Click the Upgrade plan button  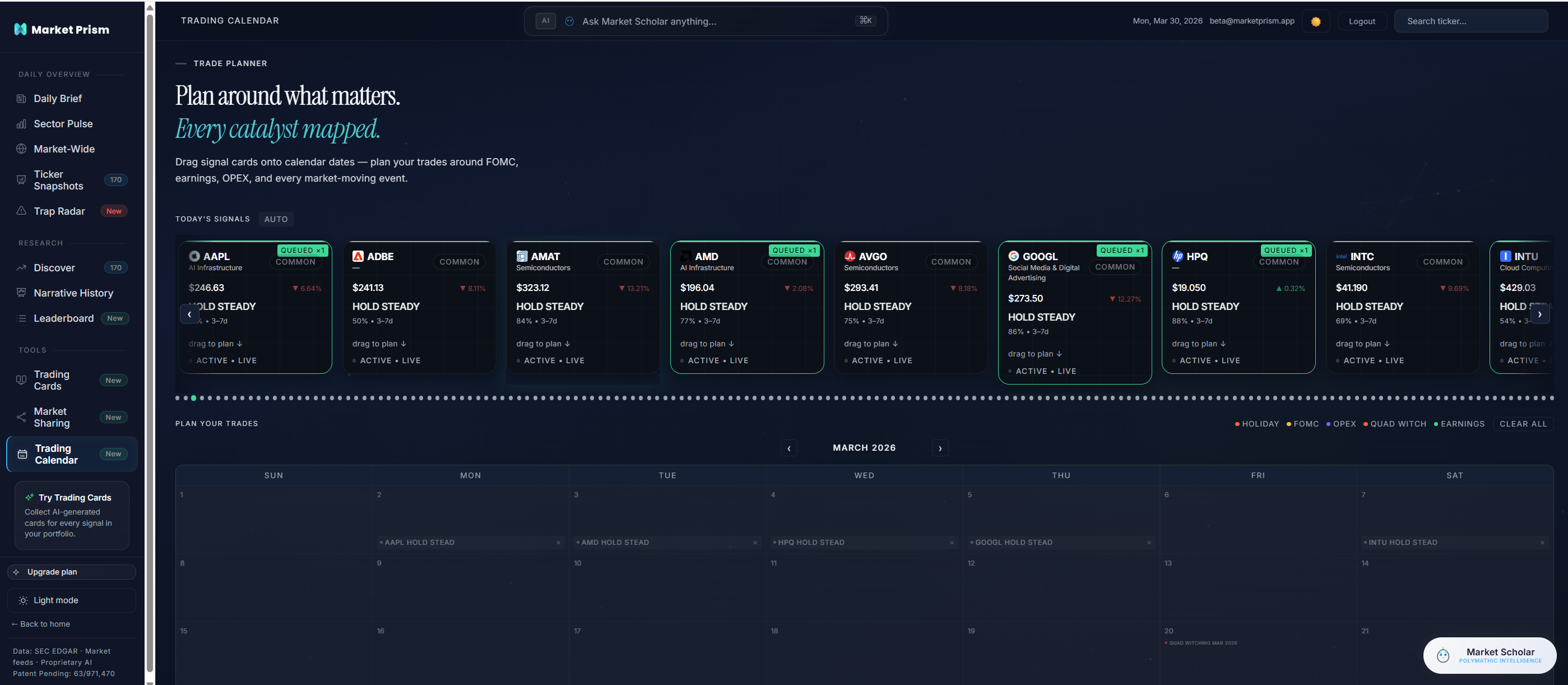click(x=71, y=572)
